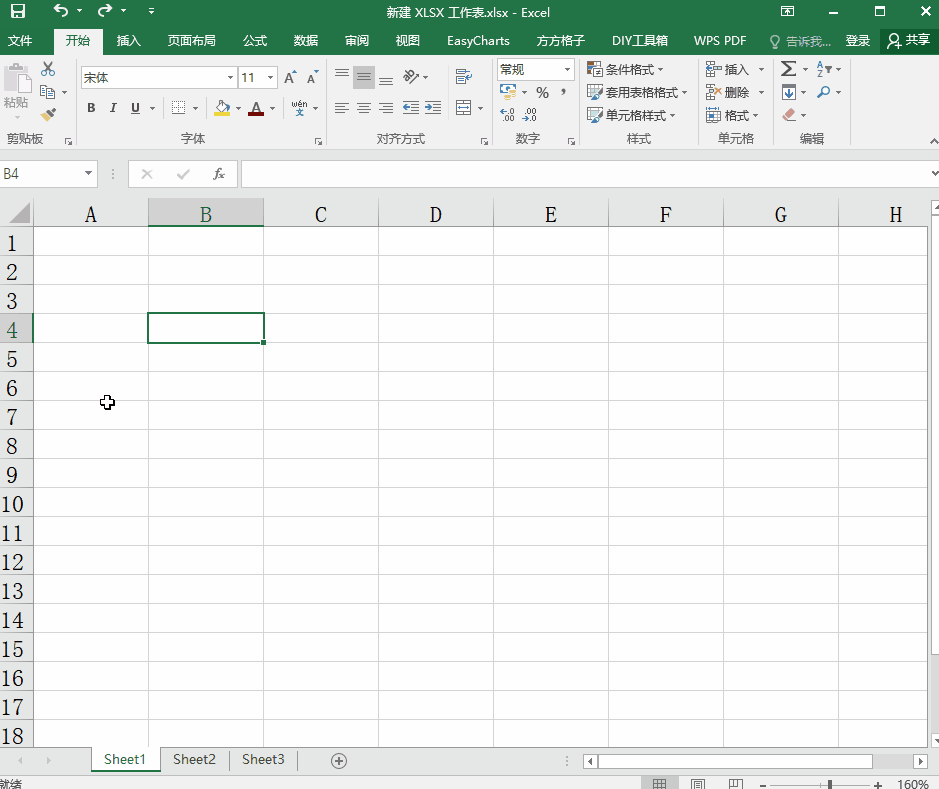Expand the 条件格式 dropdown
The height and width of the screenshot is (789, 939).
(x=626, y=69)
